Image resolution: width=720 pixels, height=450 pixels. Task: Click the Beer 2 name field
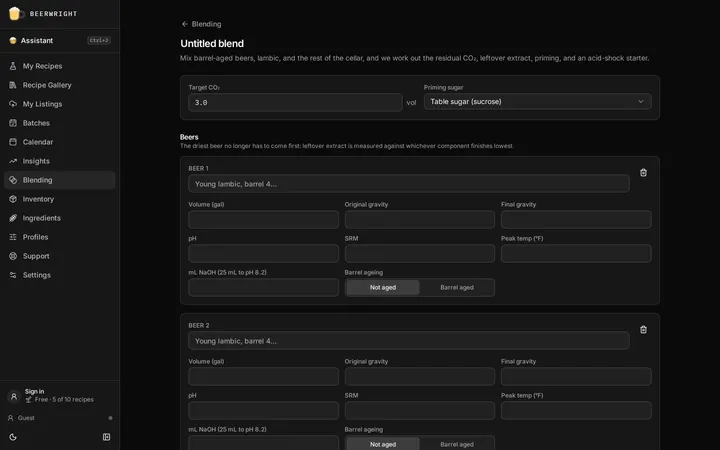pos(409,341)
